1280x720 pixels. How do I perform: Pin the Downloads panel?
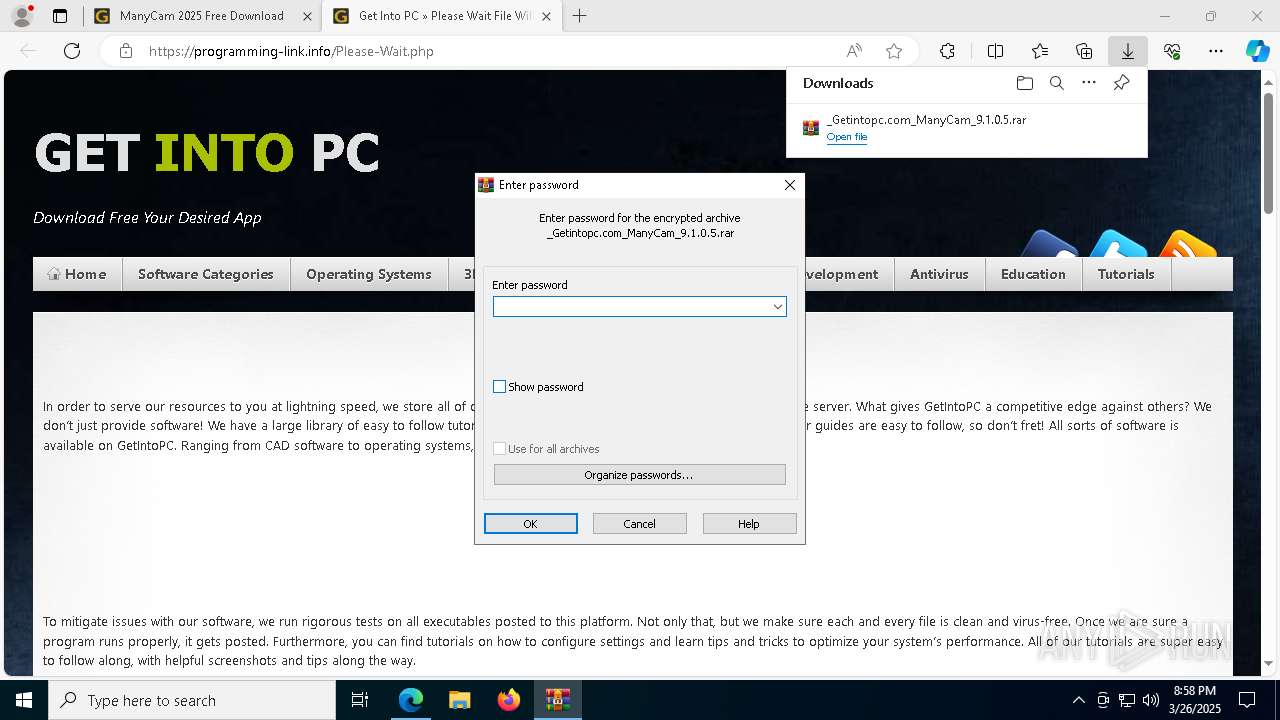pyautogui.click(x=1121, y=83)
